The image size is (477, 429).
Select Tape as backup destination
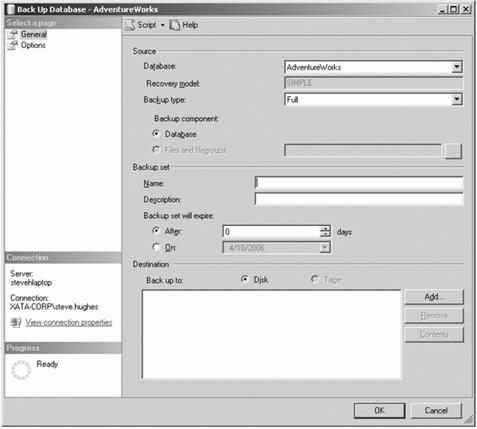point(314,279)
